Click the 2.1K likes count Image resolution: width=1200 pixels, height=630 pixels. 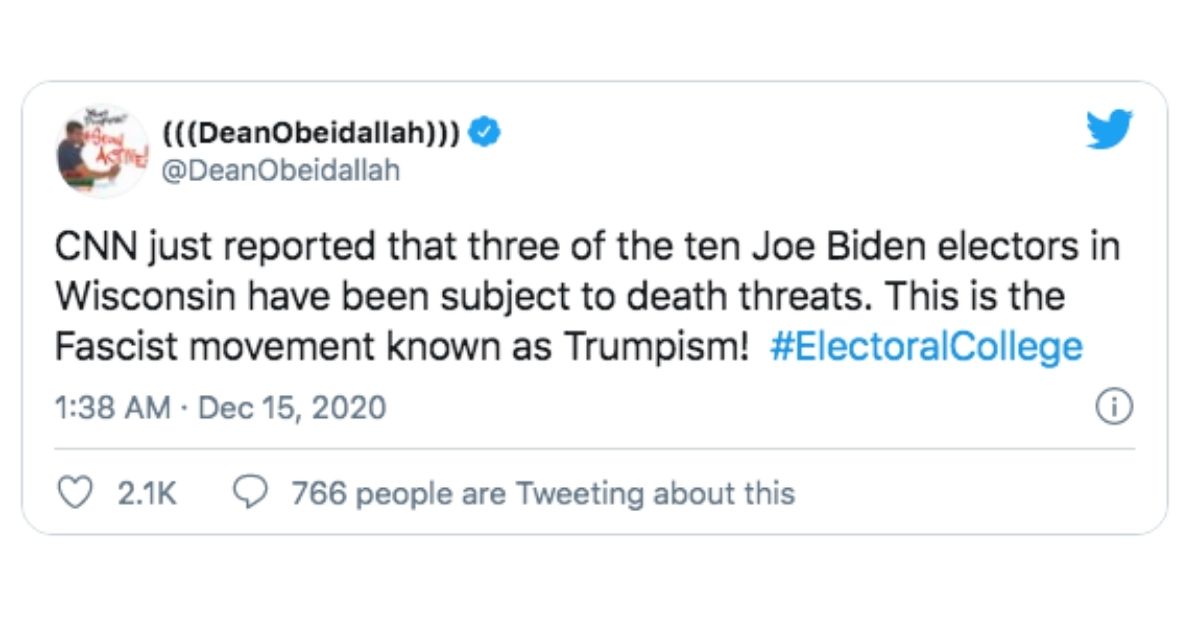coord(147,493)
